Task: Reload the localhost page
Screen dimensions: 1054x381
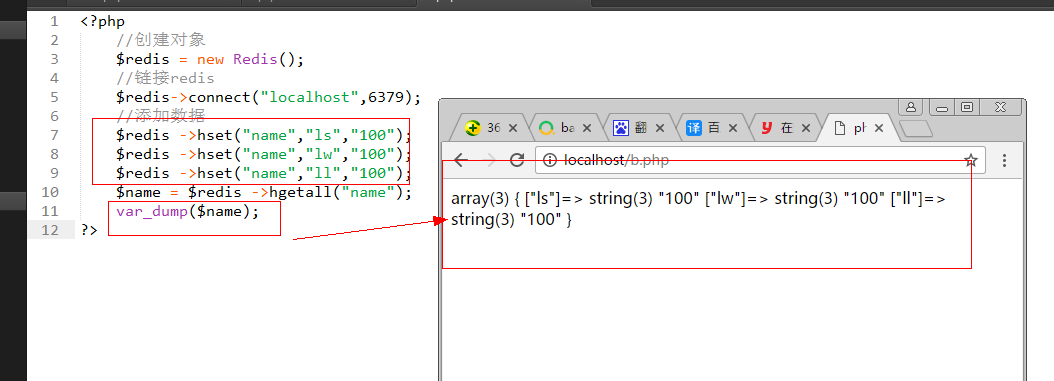Action: (517, 160)
